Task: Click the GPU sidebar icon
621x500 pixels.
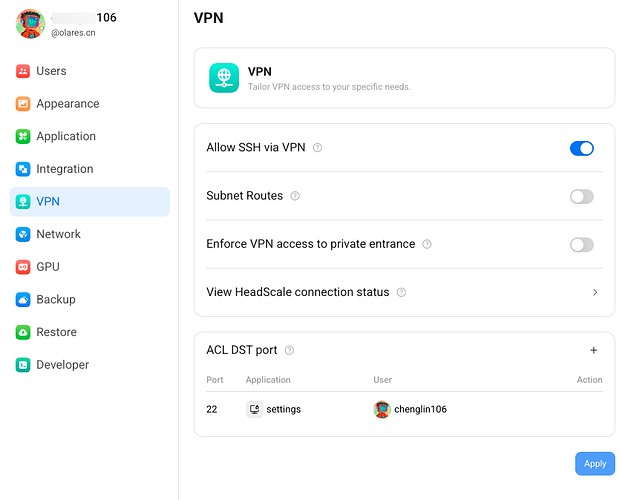Action: coord(23,267)
